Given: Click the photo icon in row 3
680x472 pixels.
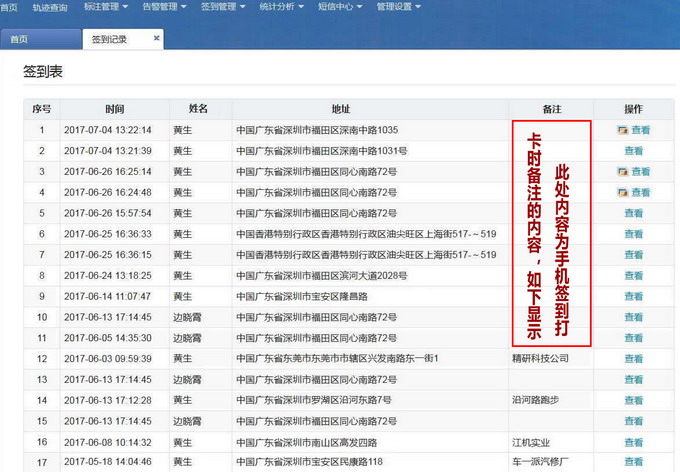Looking at the screenshot, I should (x=622, y=172).
